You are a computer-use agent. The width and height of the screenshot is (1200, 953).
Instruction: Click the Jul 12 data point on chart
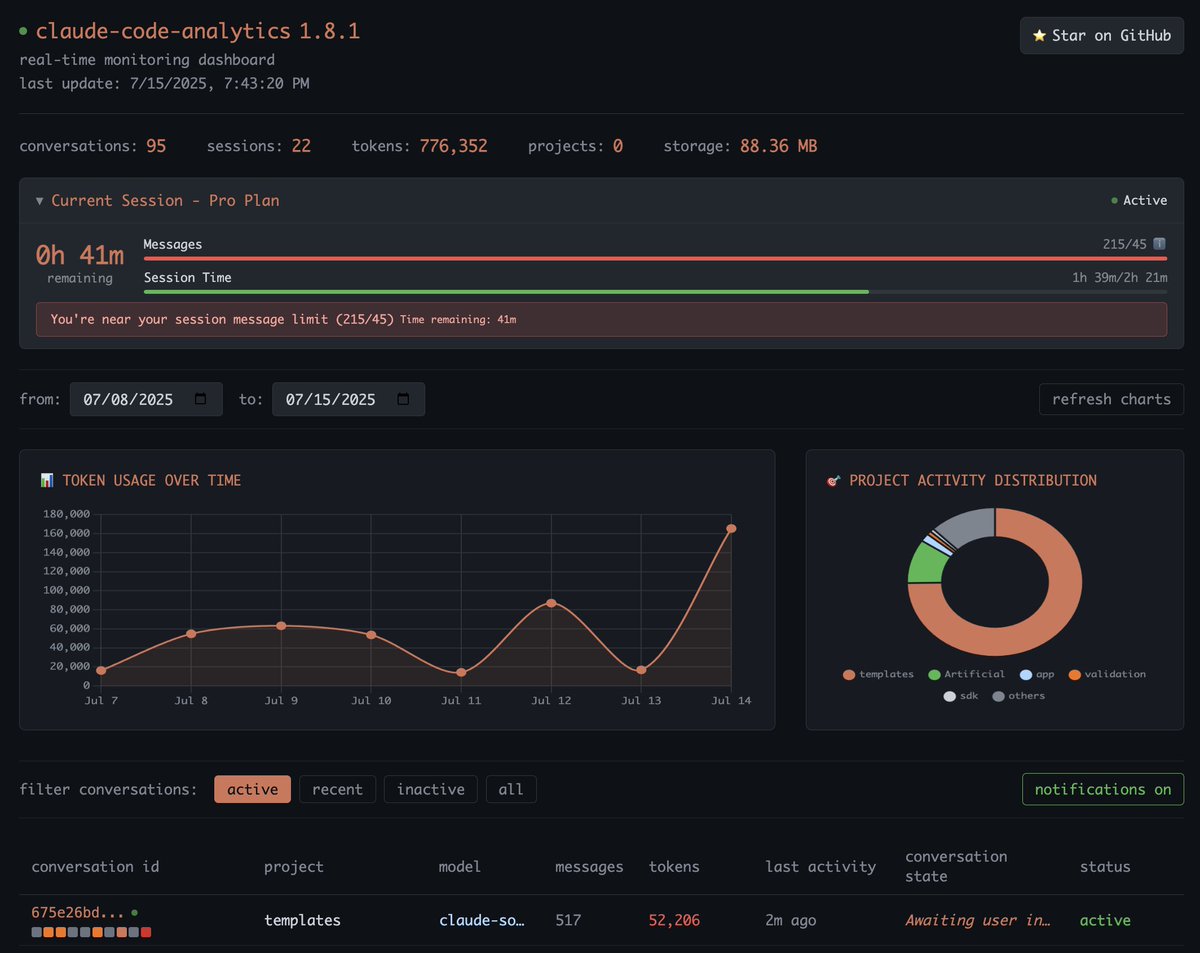(x=551, y=603)
